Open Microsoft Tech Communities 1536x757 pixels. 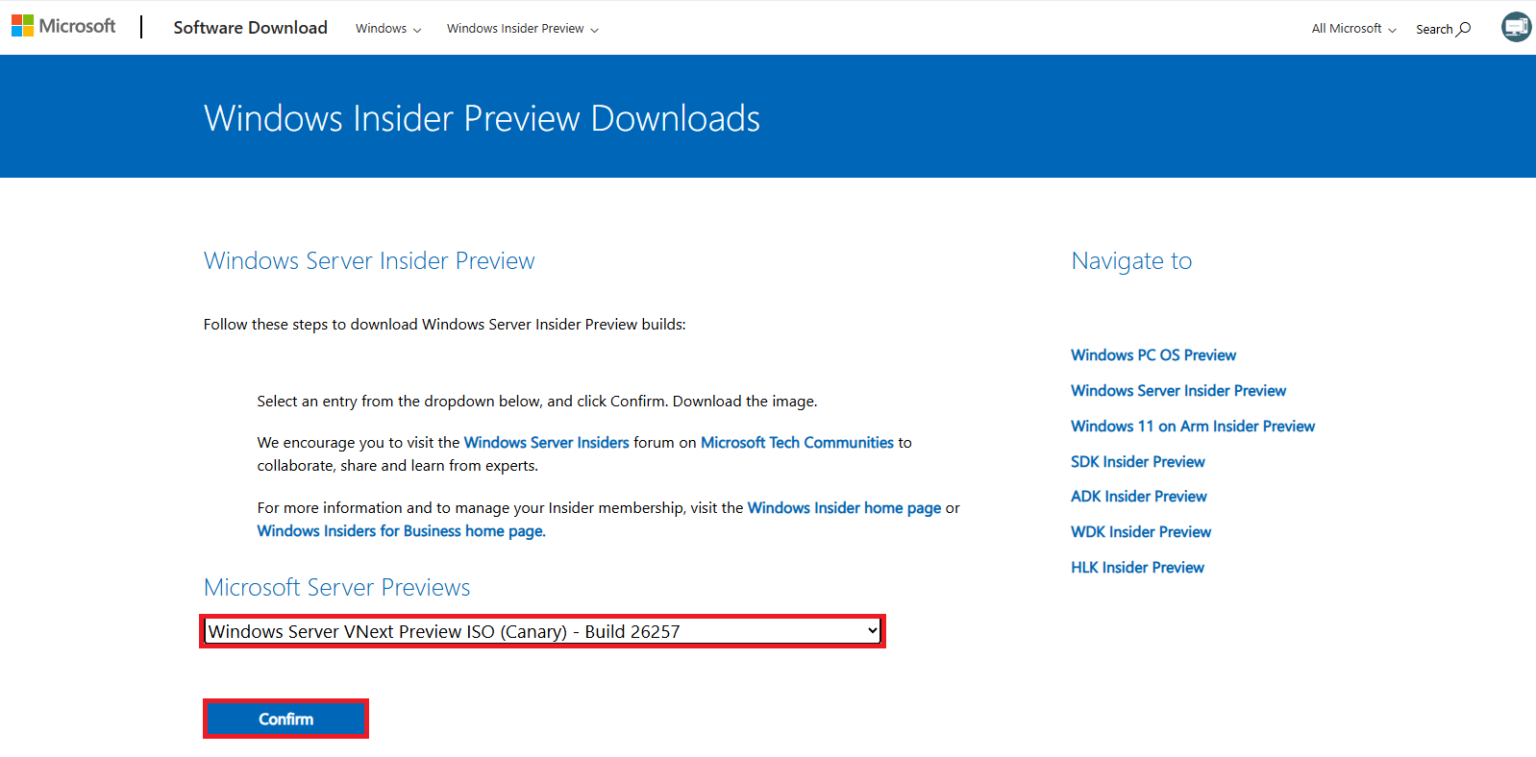797,442
